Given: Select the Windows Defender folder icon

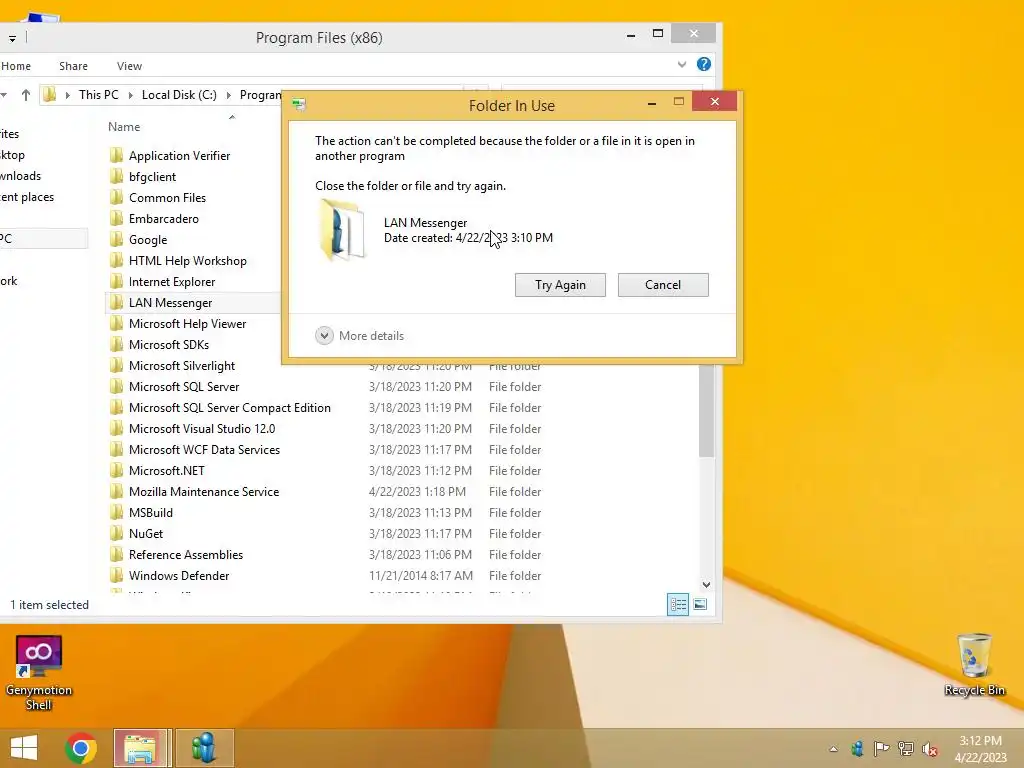Looking at the screenshot, I should (116, 575).
